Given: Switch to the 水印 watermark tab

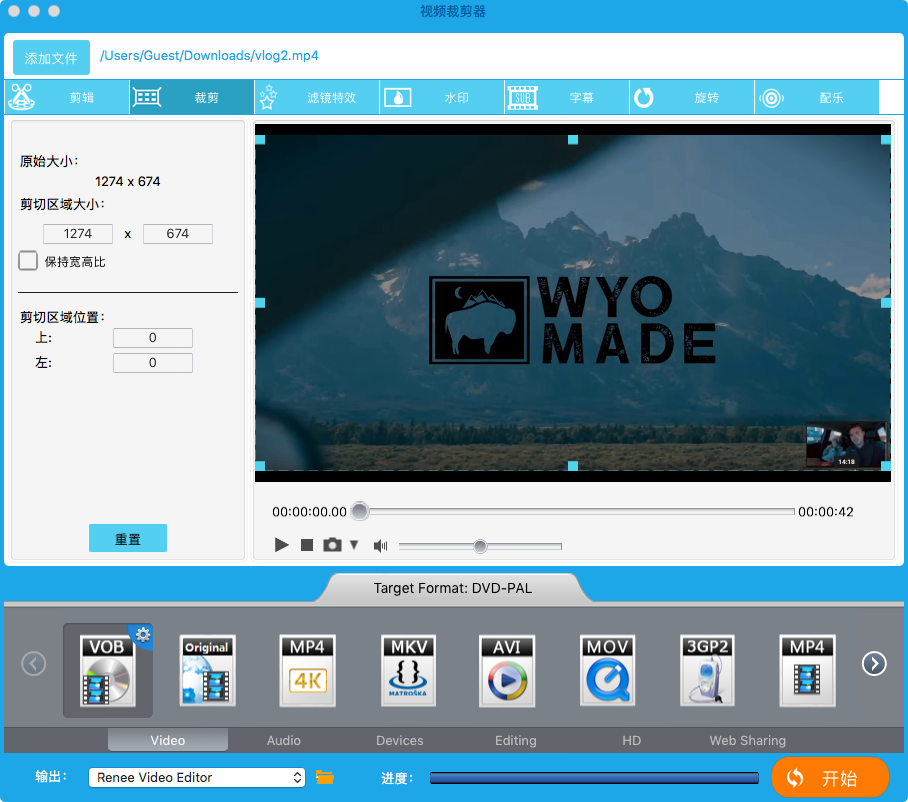Looking at the screenshot, I should tap(442, 97).
